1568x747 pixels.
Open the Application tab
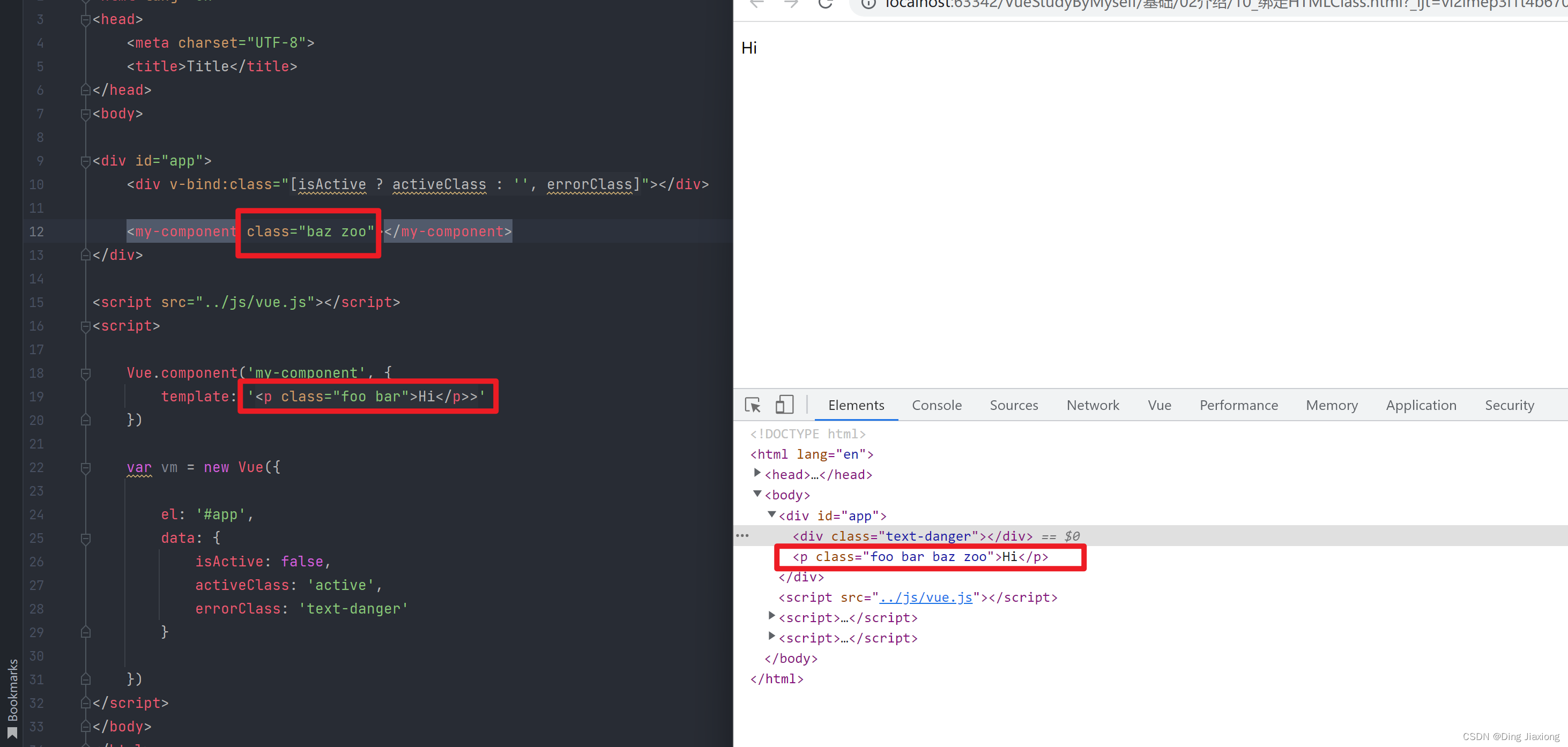[x=1421, y=405]
